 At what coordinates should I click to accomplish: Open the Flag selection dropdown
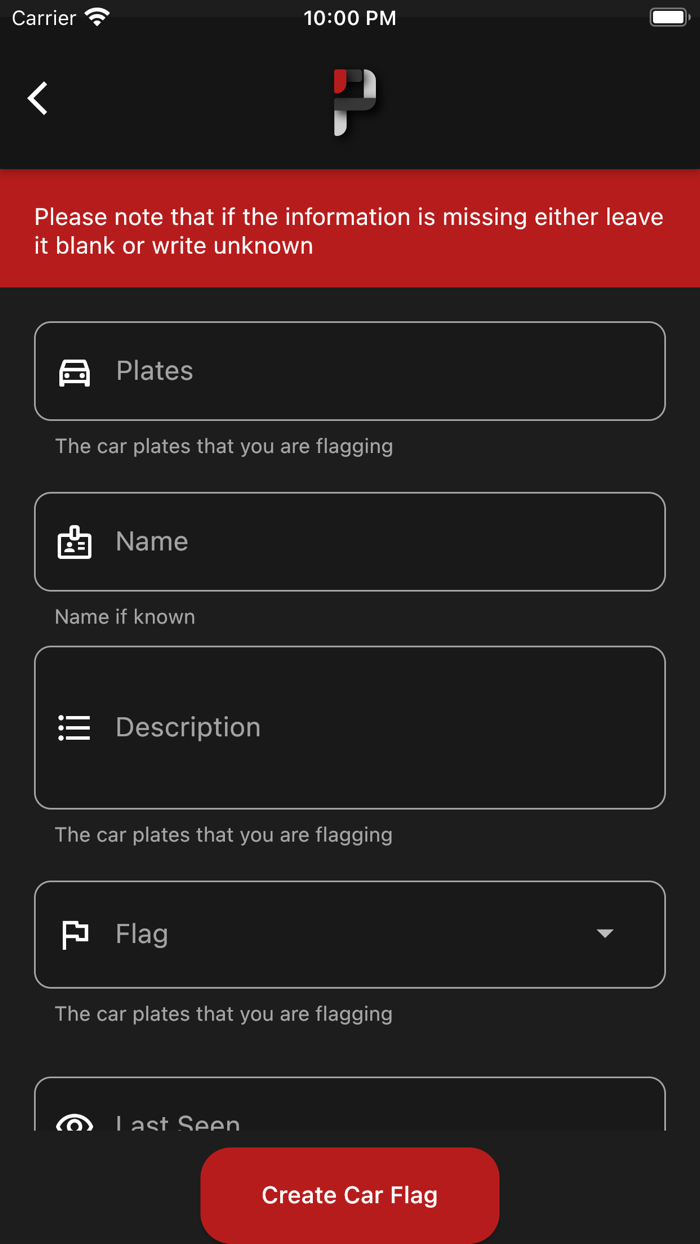click(x=350, y=934)
